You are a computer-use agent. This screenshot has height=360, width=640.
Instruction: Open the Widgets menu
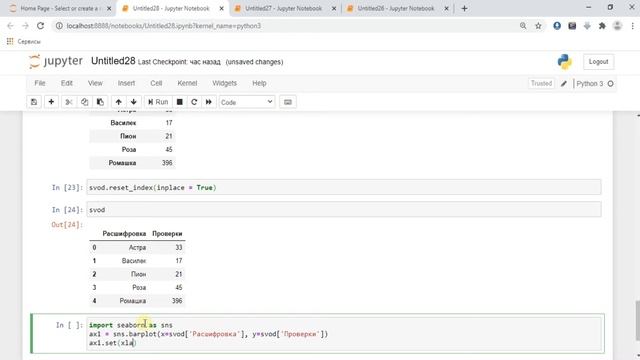tap(224, 83)
